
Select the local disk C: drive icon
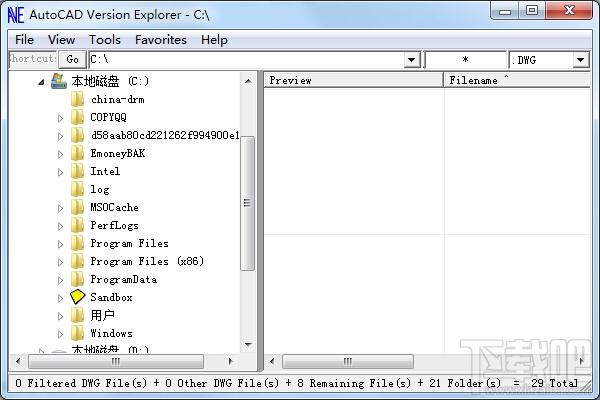point(59,81)
